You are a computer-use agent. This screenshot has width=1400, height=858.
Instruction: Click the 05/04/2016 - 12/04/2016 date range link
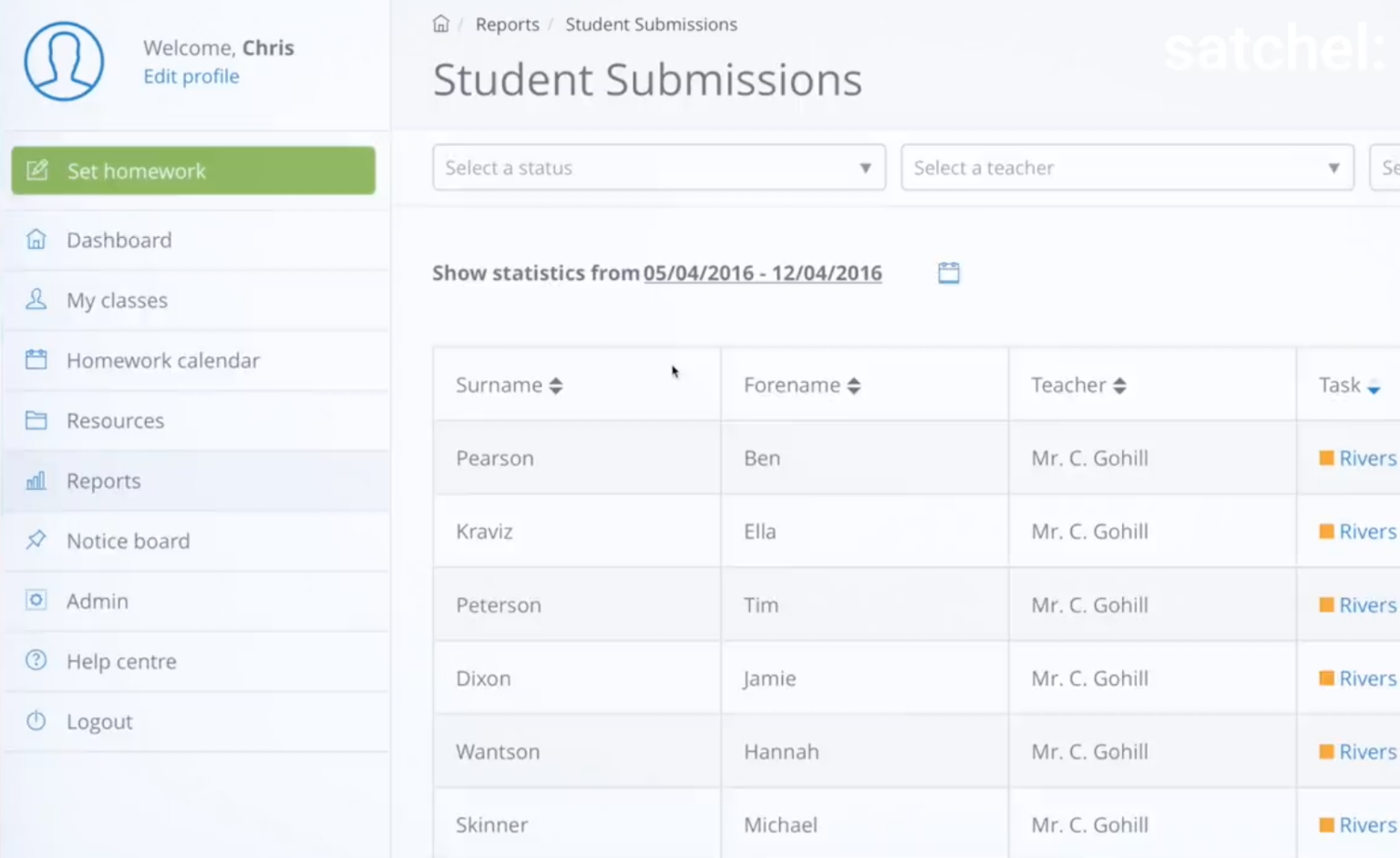coord(762,272)
